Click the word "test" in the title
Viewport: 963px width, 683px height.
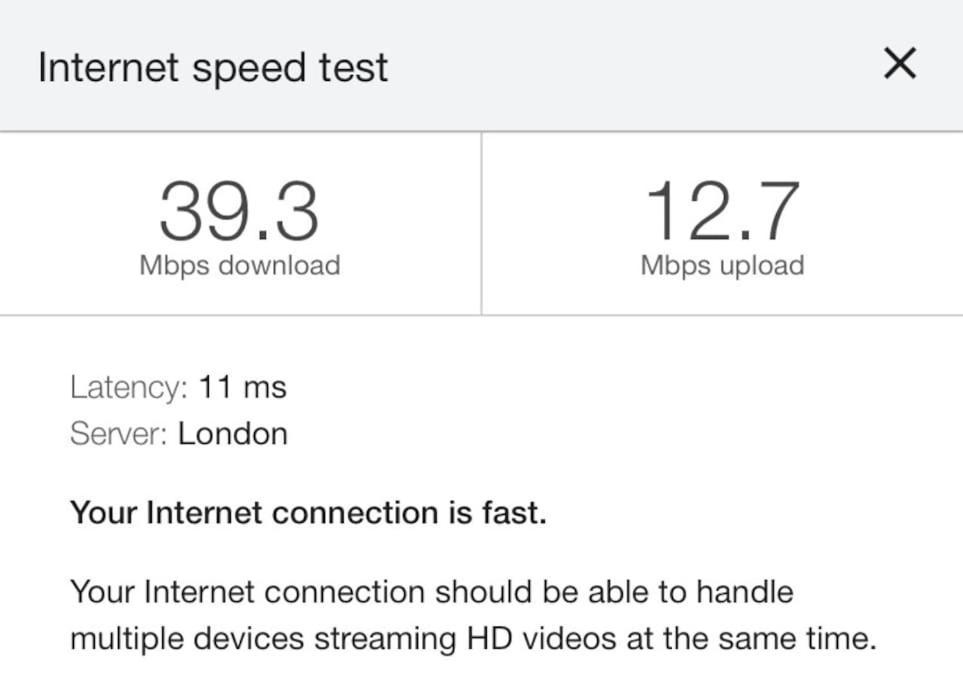click(x=353, y=67)
